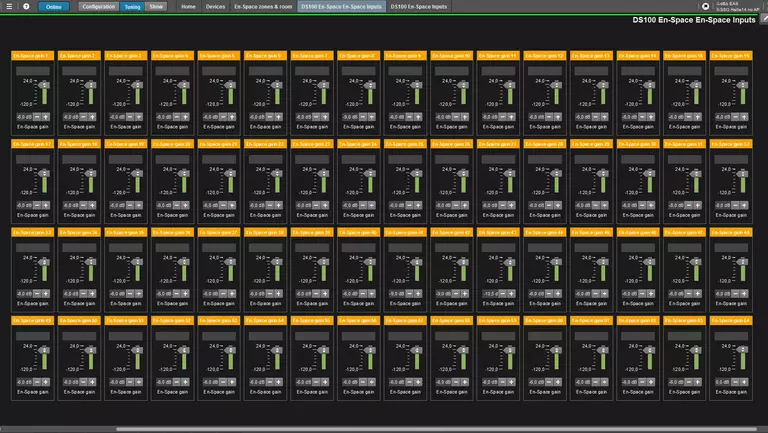Decrease En-Space gain 48 with minus button

(x=736, y=293)
